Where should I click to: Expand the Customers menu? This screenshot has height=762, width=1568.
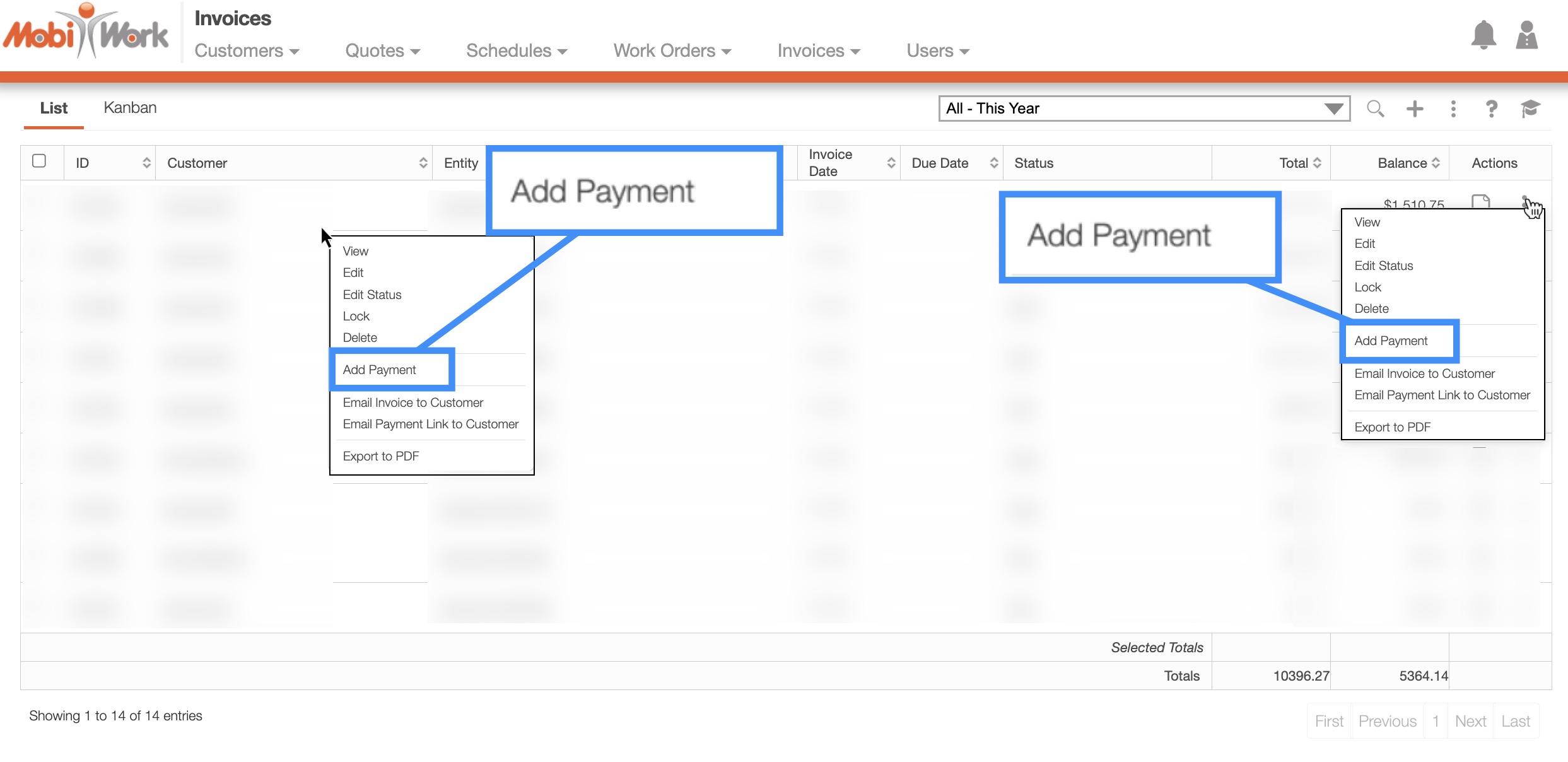click(247, 50)
